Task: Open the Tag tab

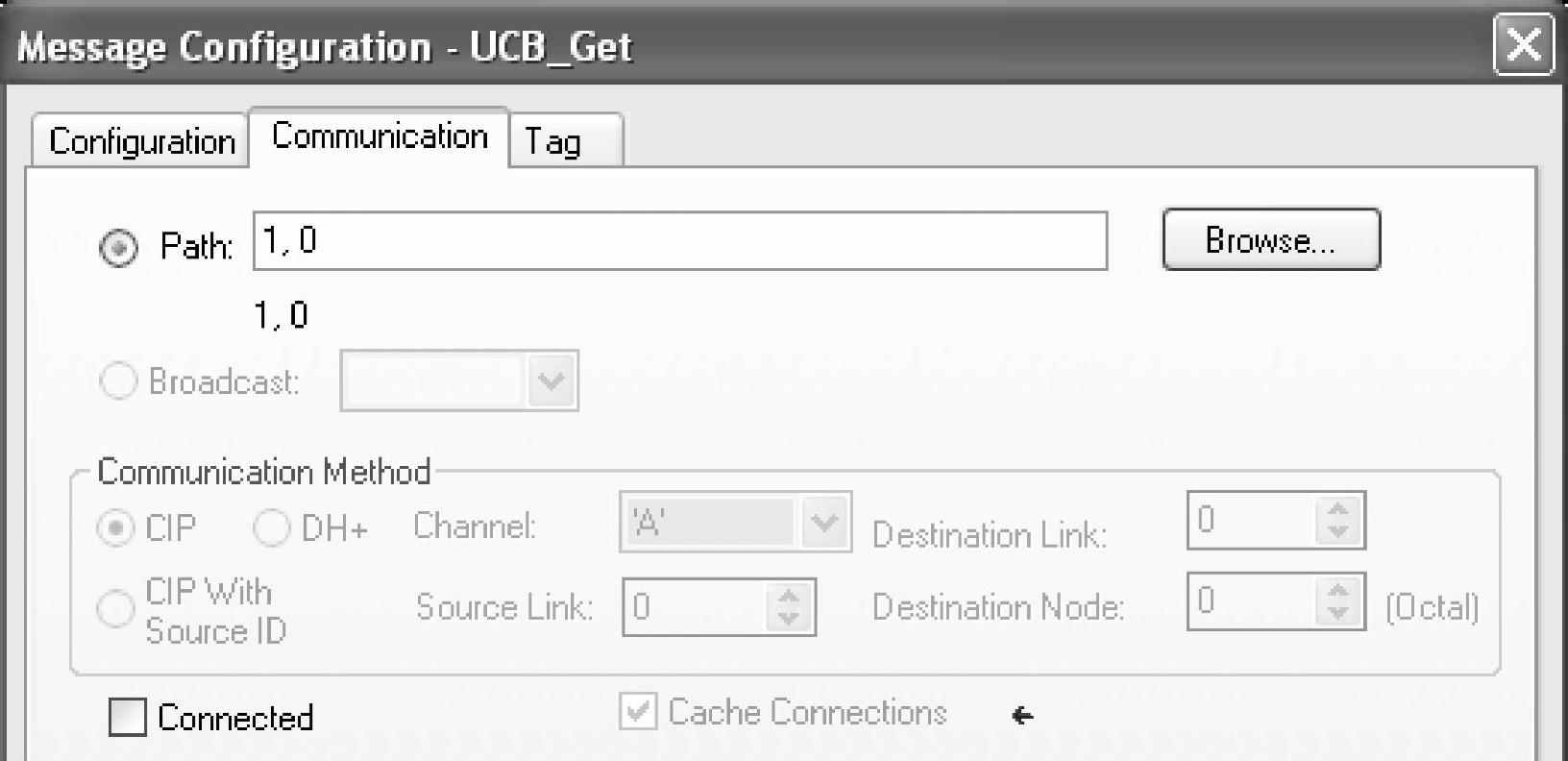Action: click(x=553, y=142)
